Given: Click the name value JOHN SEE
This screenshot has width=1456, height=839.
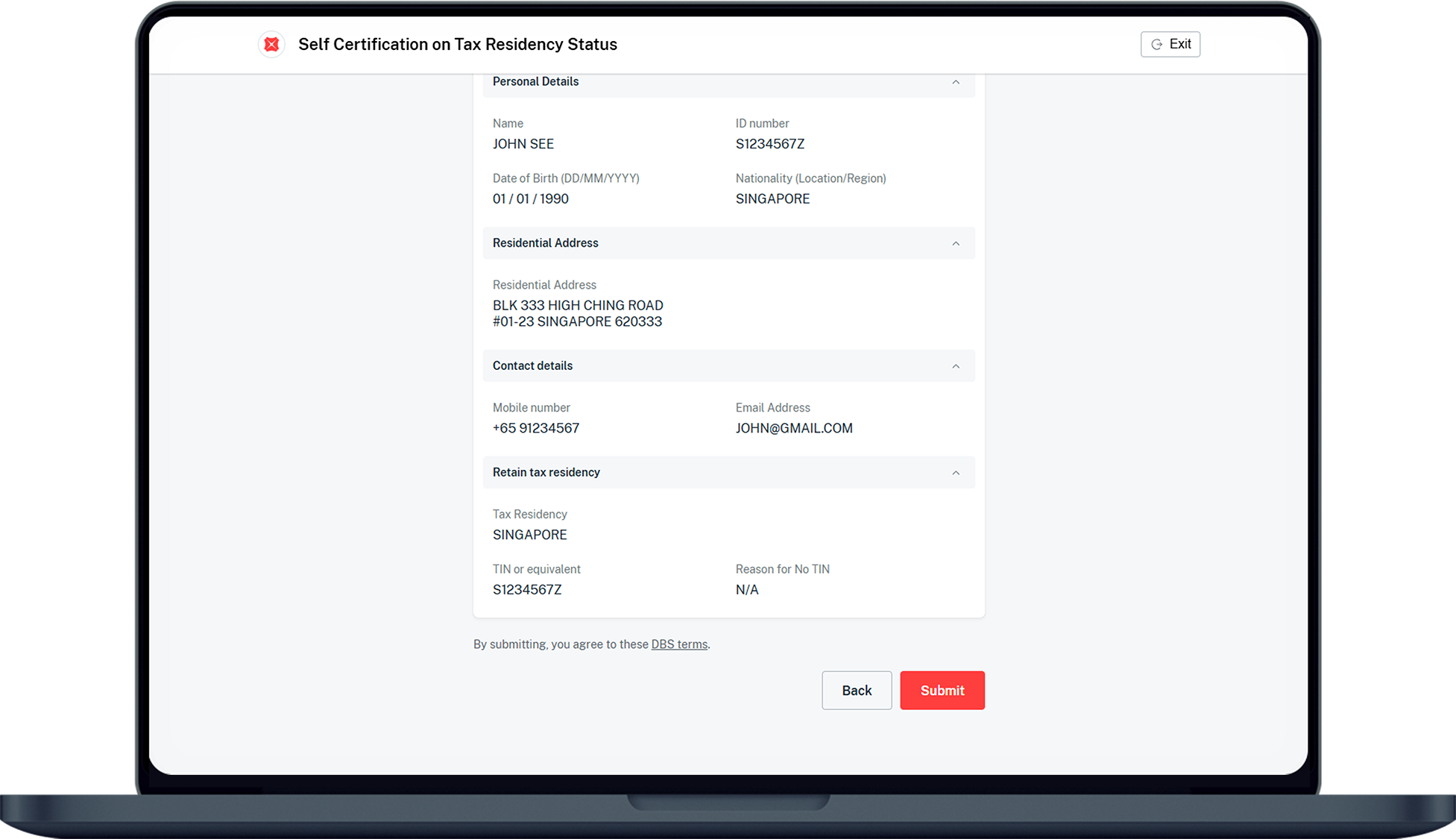Looking at the screenshot, I should click(x=523, y=144).
